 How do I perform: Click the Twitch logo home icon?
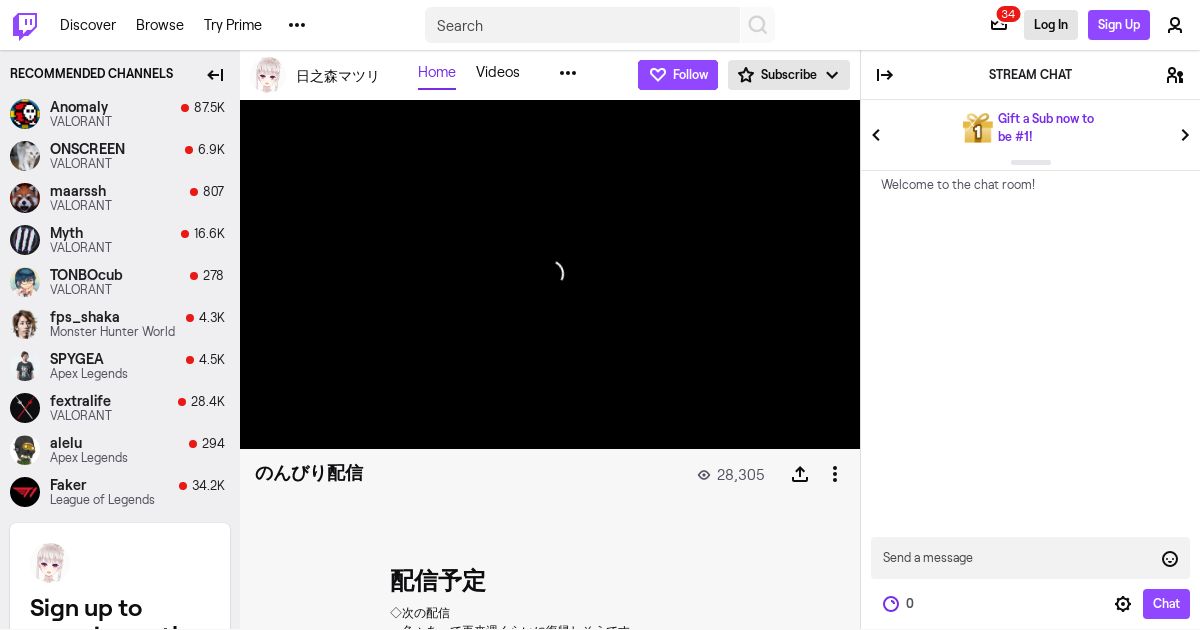[x=25, y=25]
